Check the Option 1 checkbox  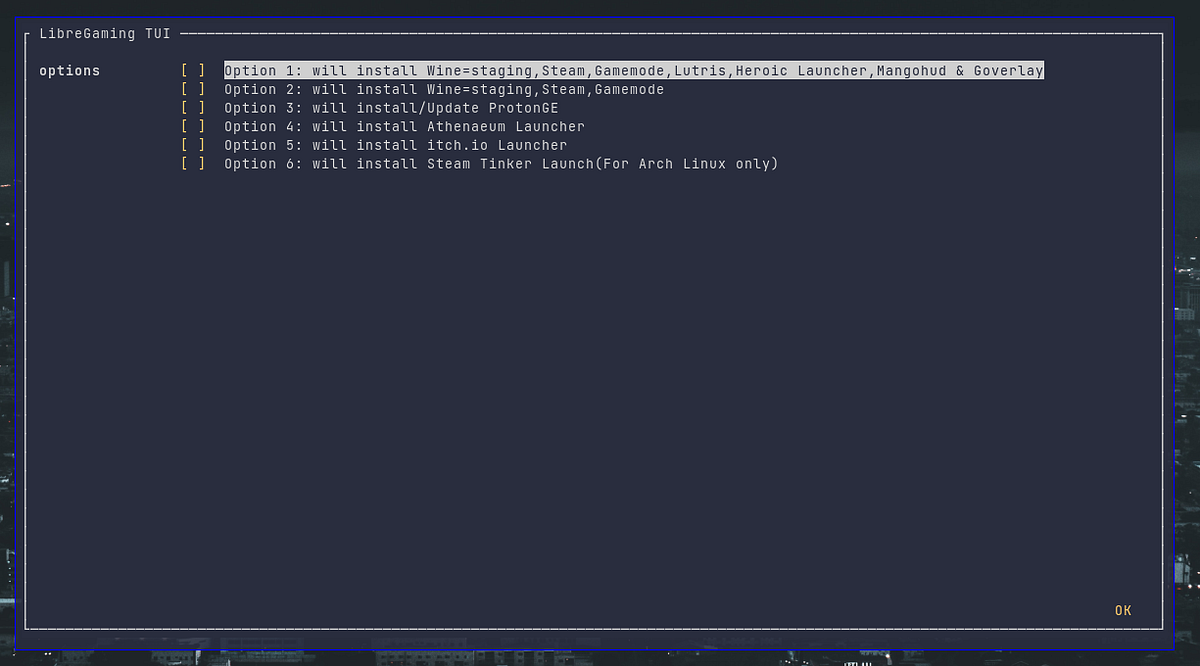pos(193,71)
